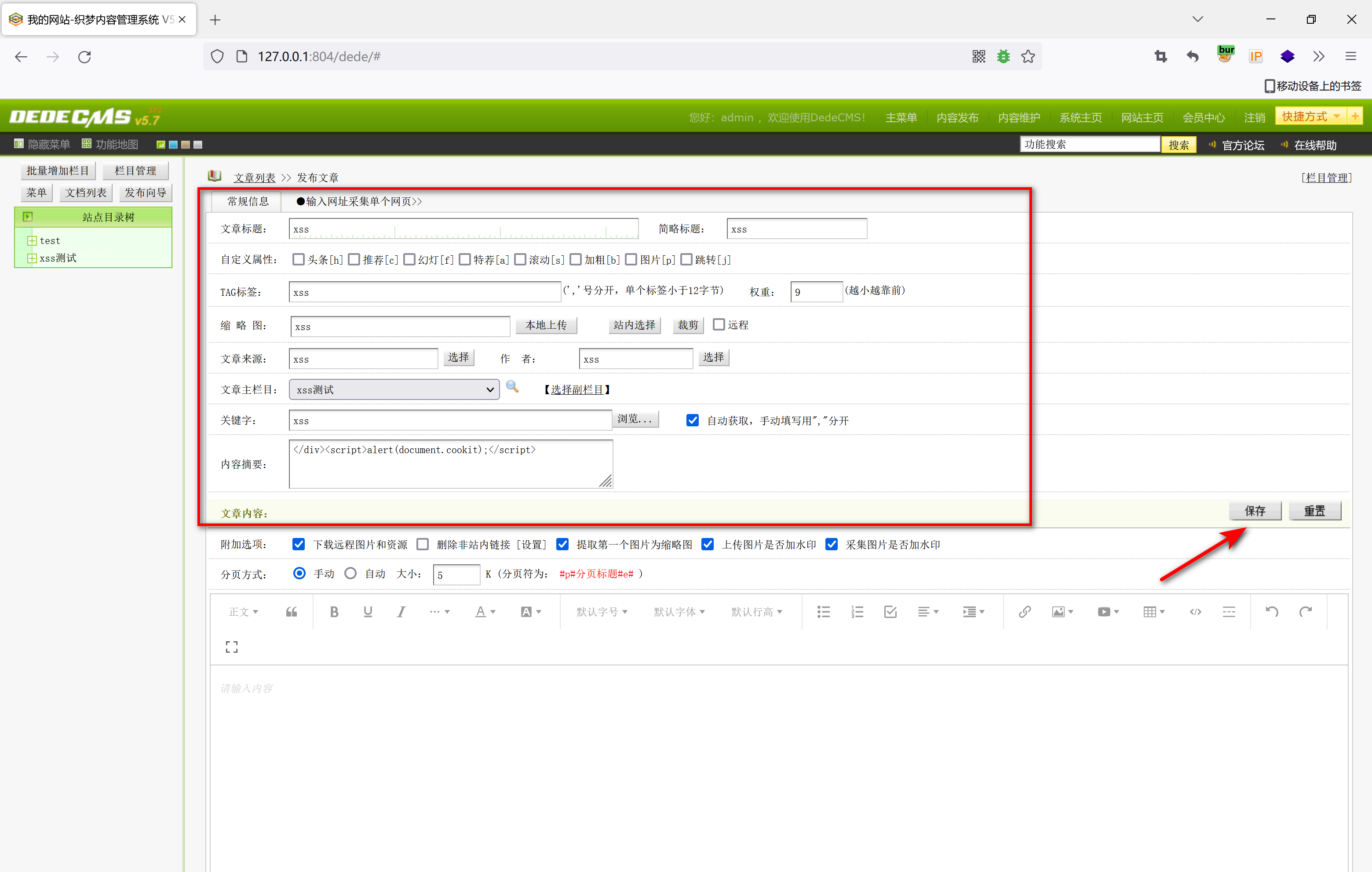Open the 文章列表 breadcrumb link
The image size is (1372, 872).
[x=254, y=178]
